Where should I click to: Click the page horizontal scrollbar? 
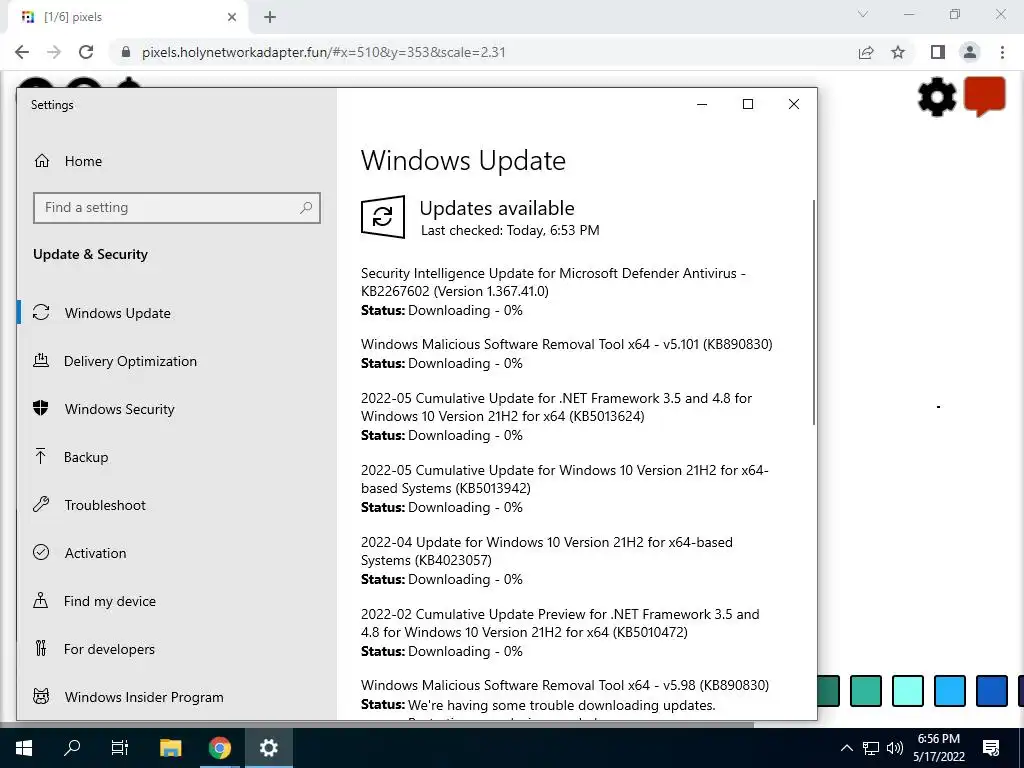click(x=377, y=724)
